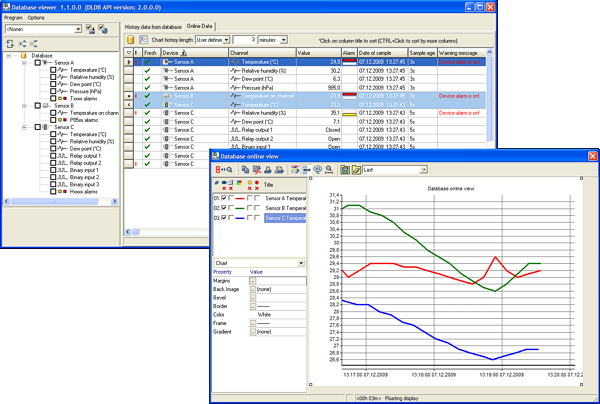Click the eye visibility column header icon
Viewport: 600px width, 404px height.
point(224,183)
